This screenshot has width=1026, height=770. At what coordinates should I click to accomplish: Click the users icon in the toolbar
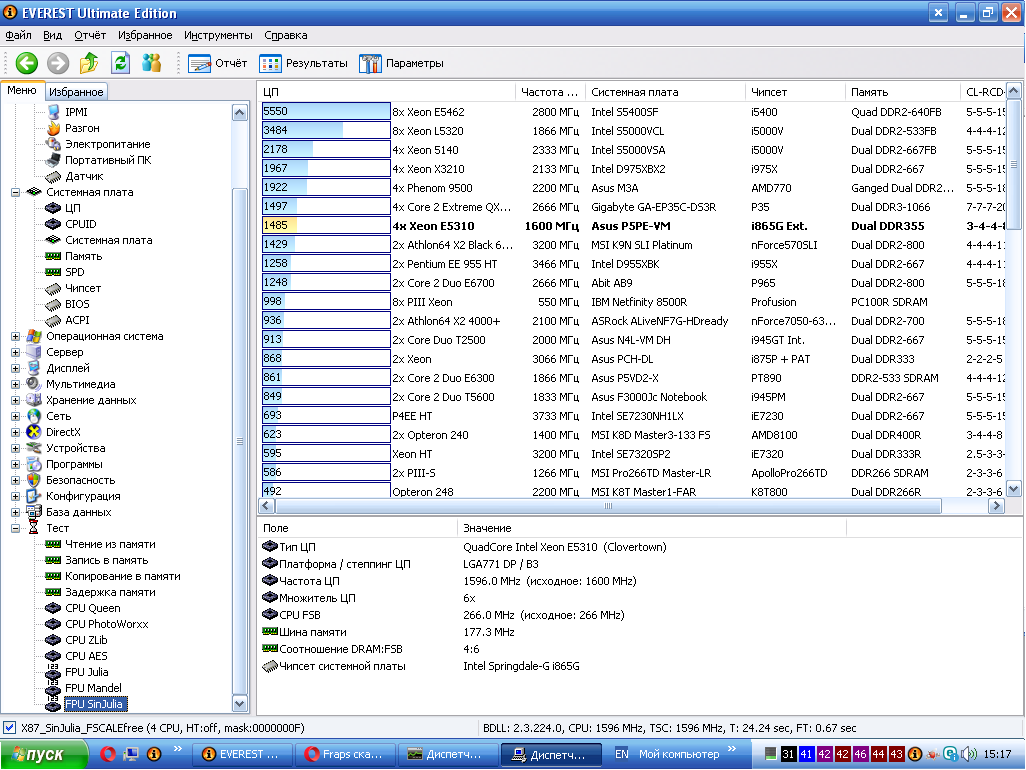pyautogui.click(x=152, y=63)
